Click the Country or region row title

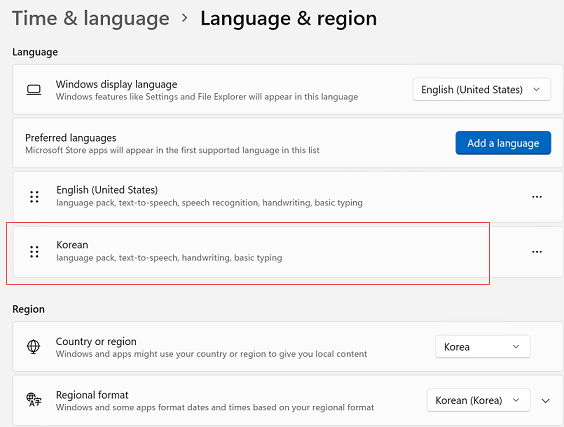(96, 341)
